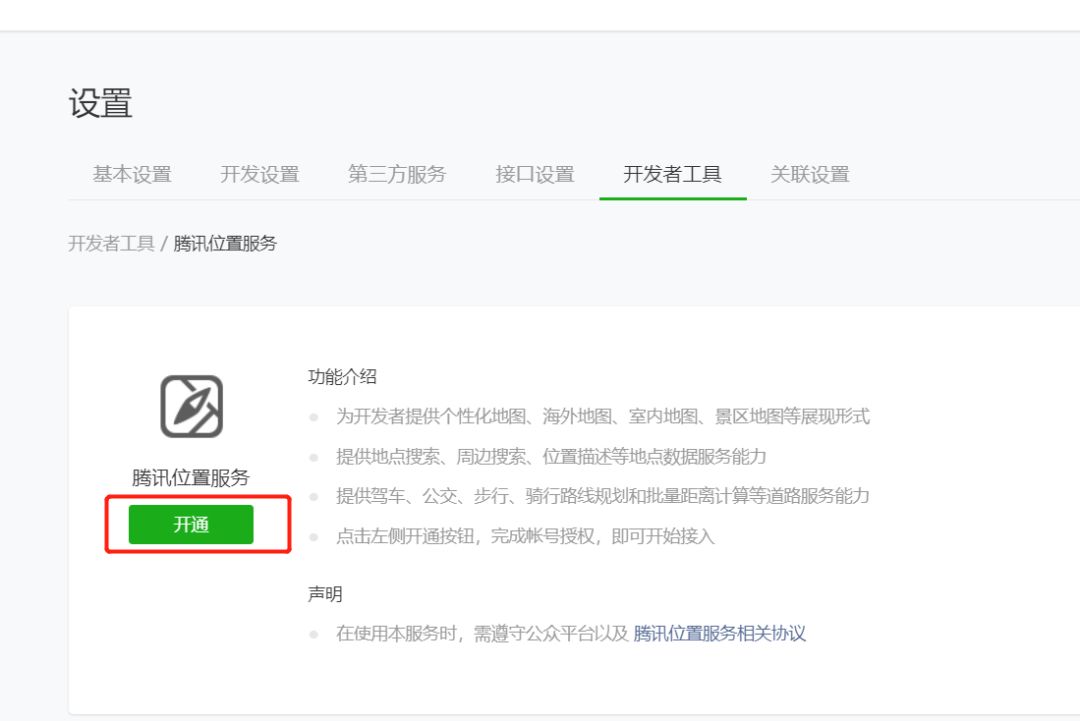The image size is (1080, 721).
Task: Switch to the 基本设置 tab
Action: [132, 174]
